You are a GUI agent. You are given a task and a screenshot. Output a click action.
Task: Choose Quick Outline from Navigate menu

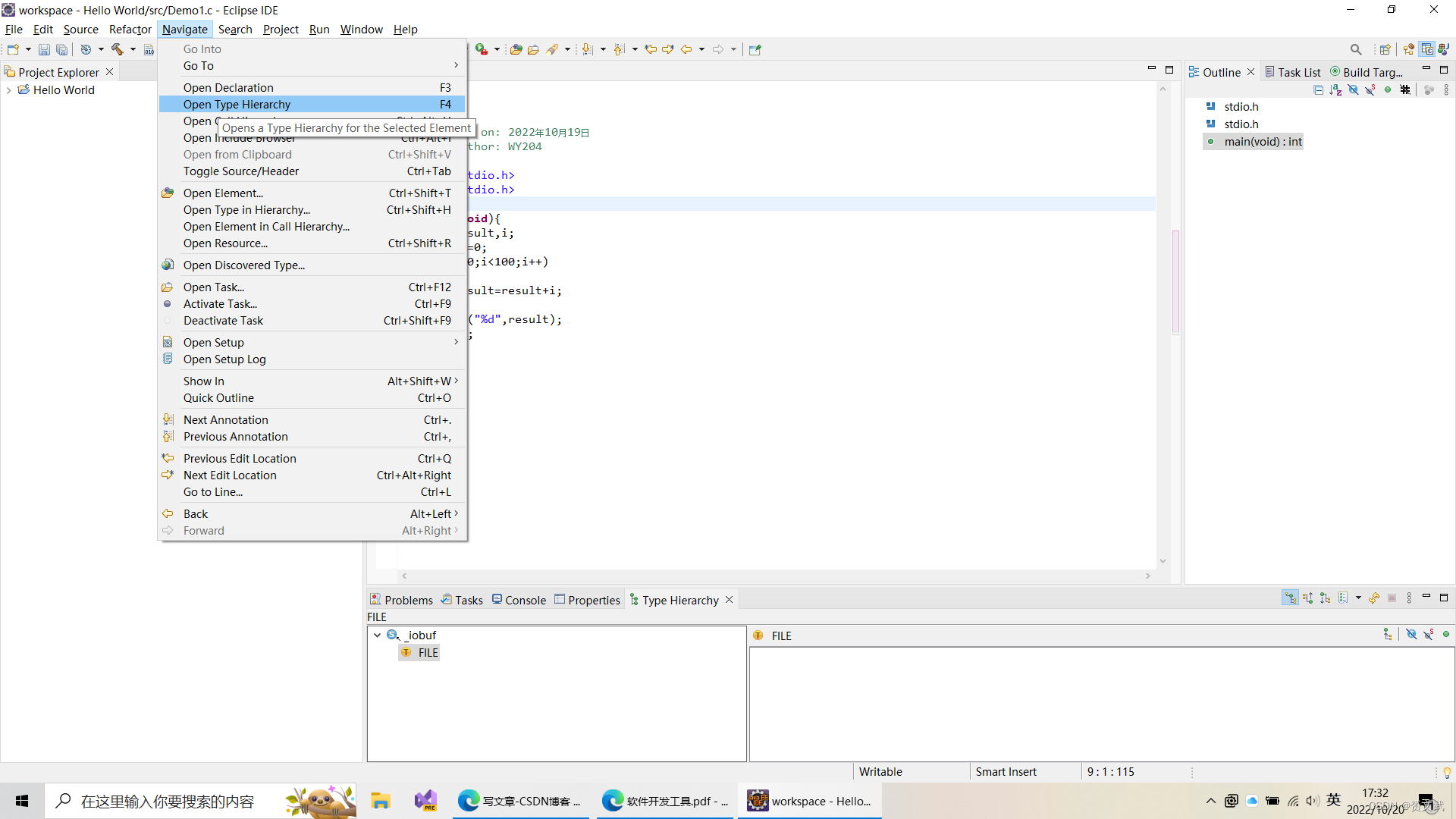[312, 398]
